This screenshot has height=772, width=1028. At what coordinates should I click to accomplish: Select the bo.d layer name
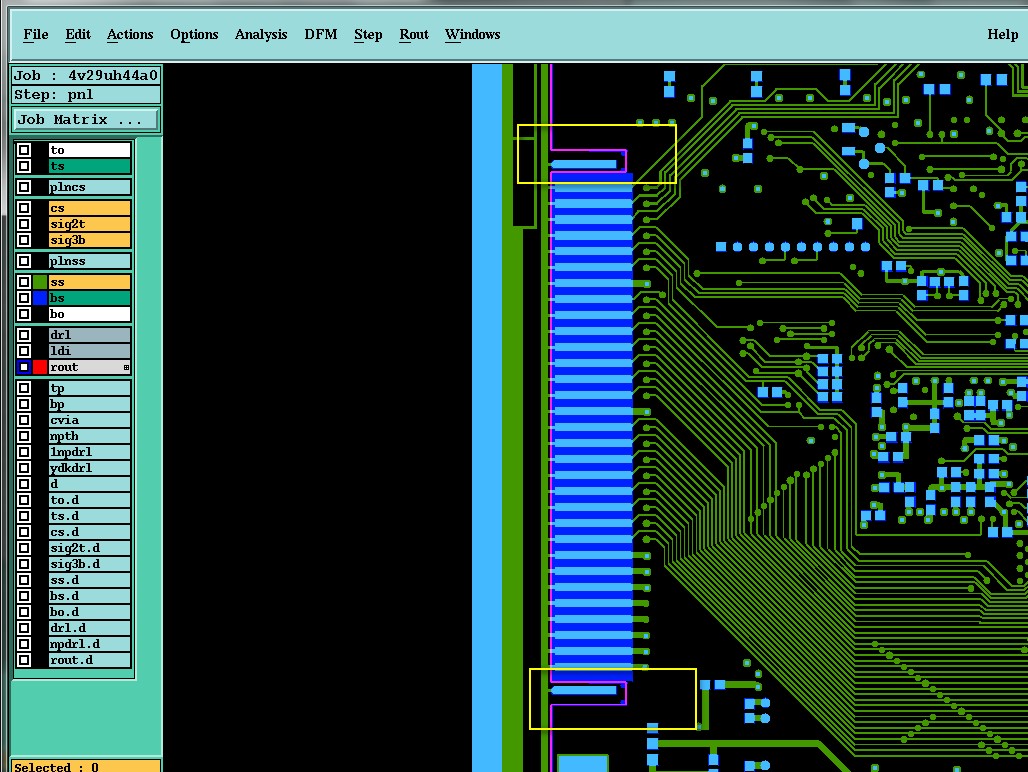[90, 612]
